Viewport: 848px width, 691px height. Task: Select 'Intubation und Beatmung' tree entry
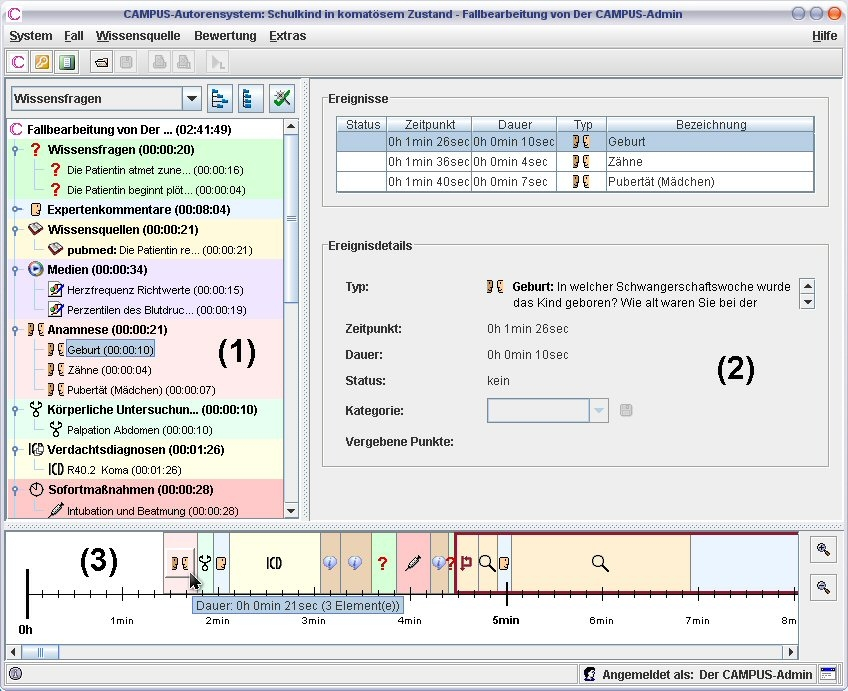click(153, 511)
